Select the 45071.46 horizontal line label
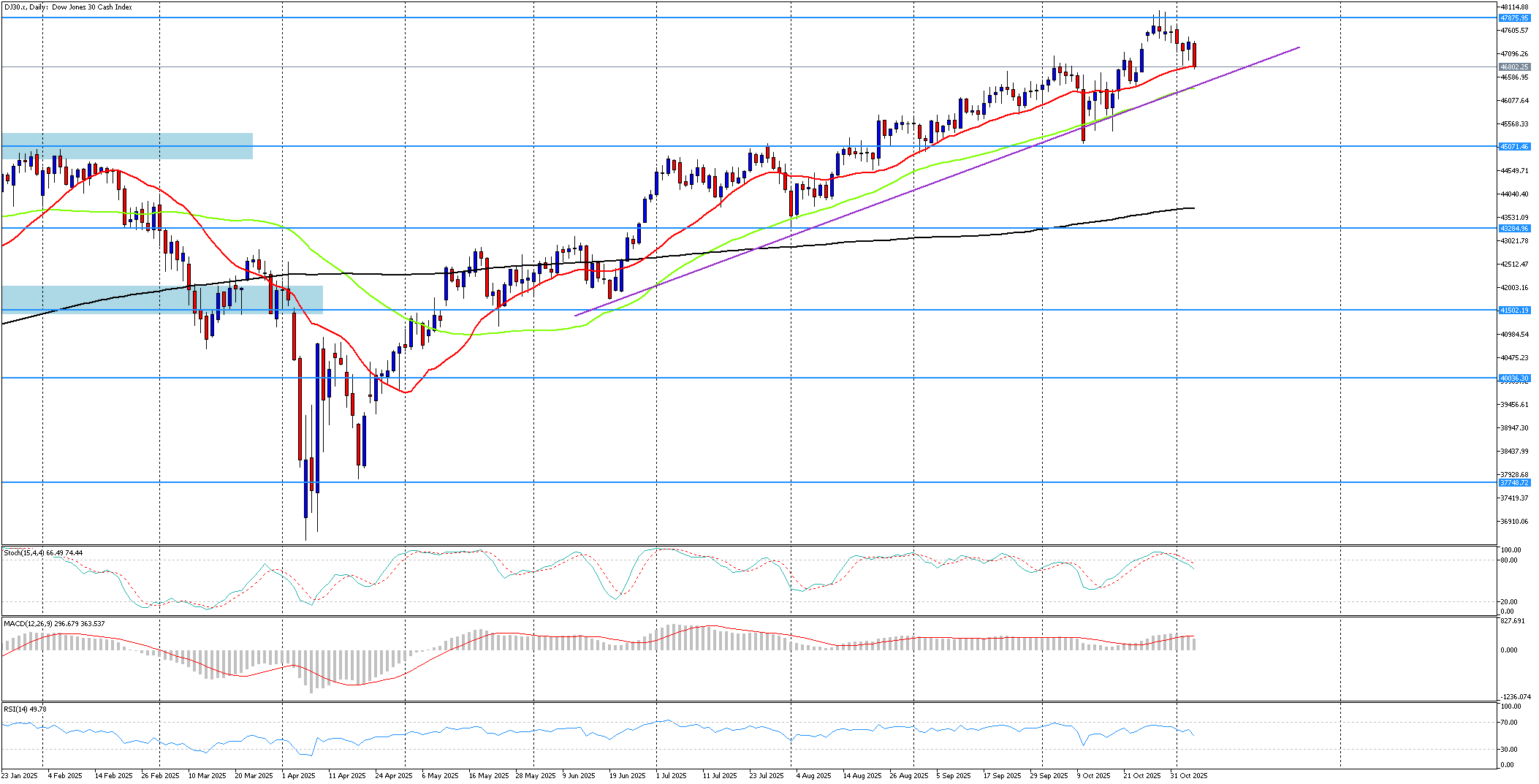 click(x=1513, y=147)
